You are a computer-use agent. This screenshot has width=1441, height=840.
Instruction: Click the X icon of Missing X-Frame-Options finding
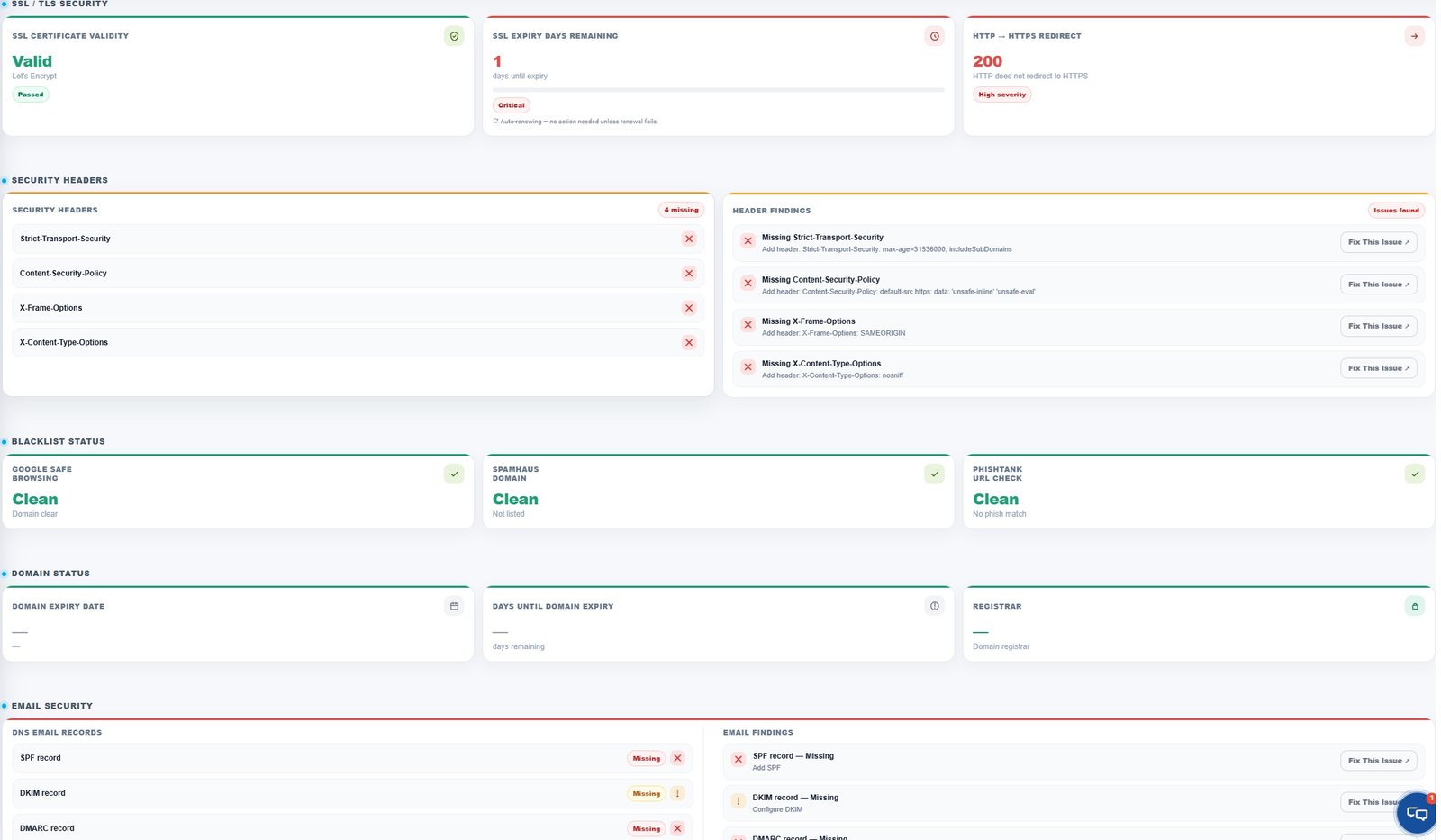(748, 325)
